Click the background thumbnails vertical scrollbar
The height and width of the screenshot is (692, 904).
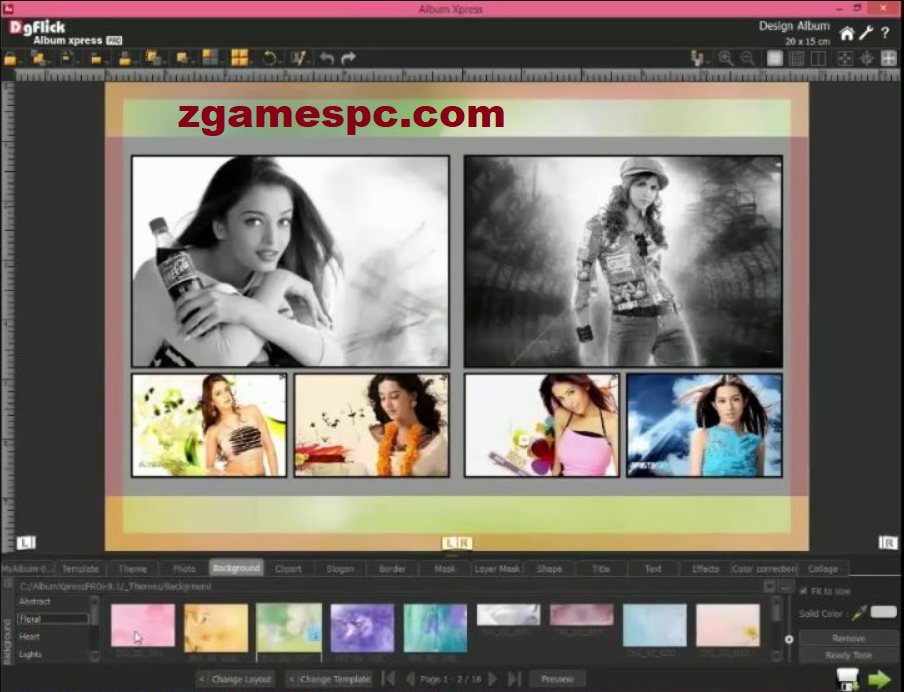(x=777, y=629)
